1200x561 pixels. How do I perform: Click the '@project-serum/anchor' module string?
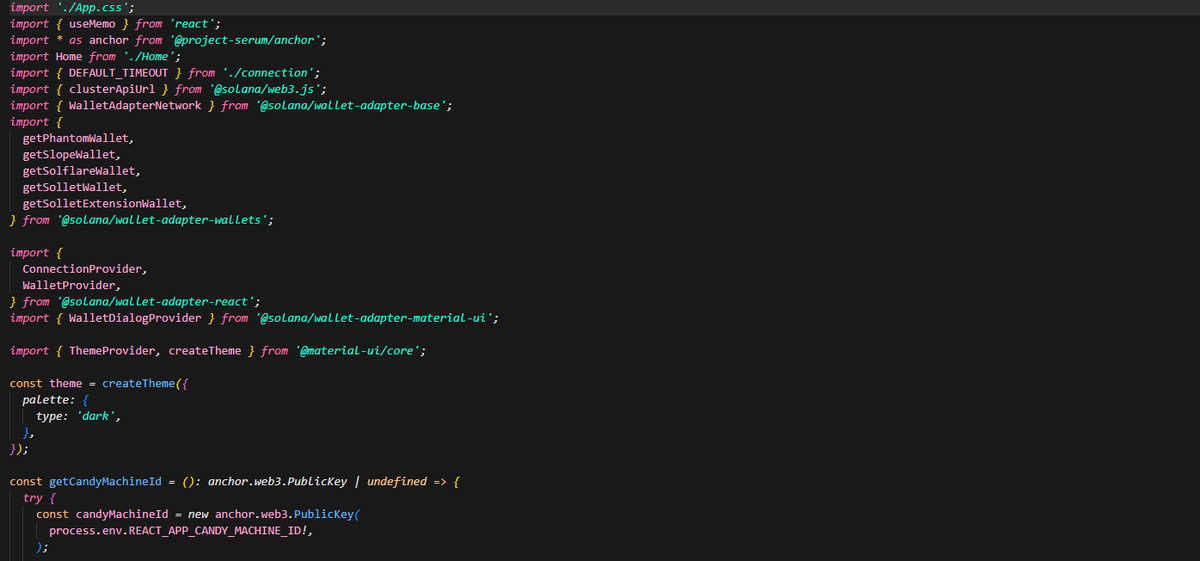[244, 40]
